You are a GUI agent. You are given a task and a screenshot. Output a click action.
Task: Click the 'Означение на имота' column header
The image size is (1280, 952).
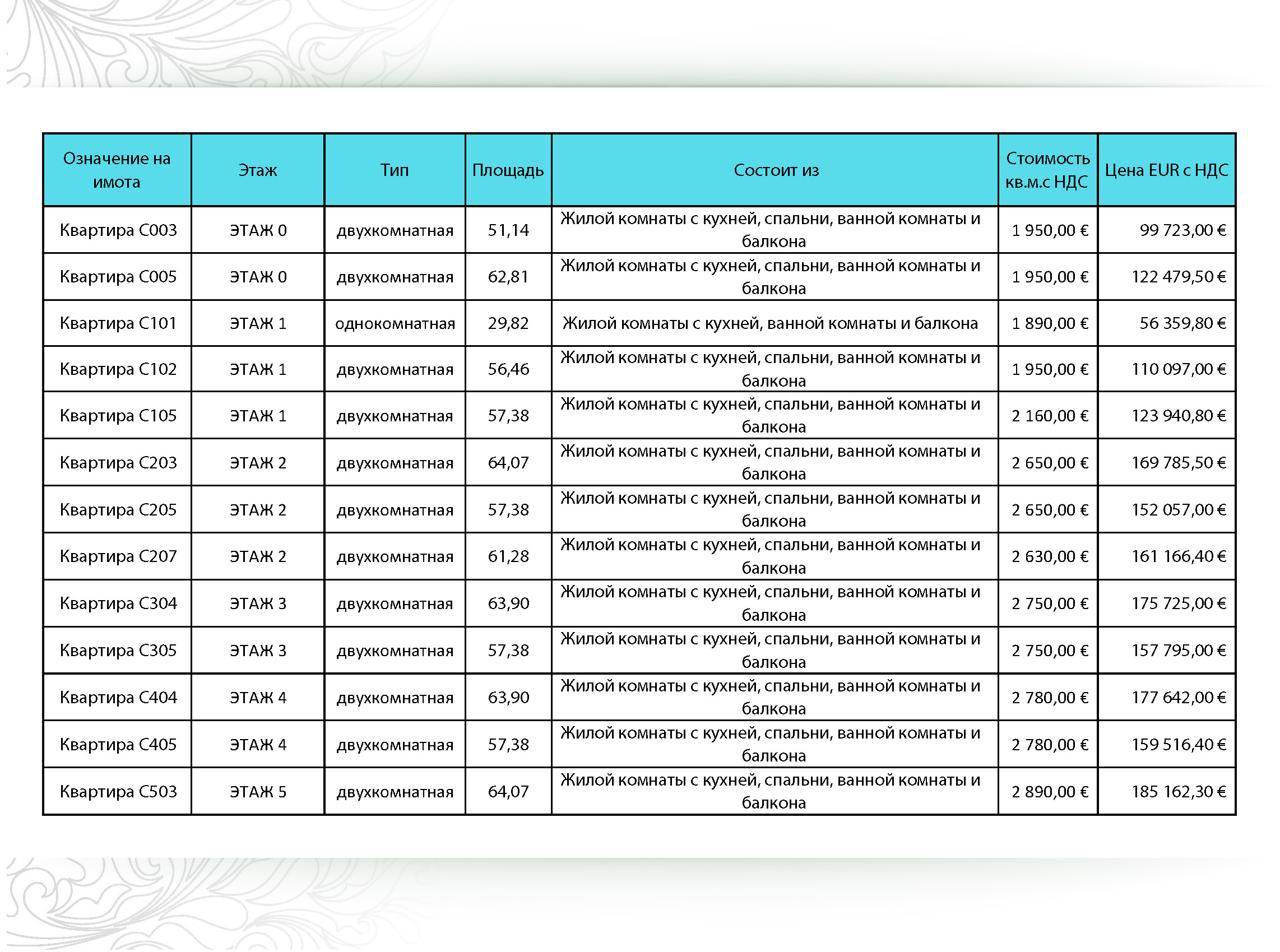pyautogui.click(x=117, y=170)
